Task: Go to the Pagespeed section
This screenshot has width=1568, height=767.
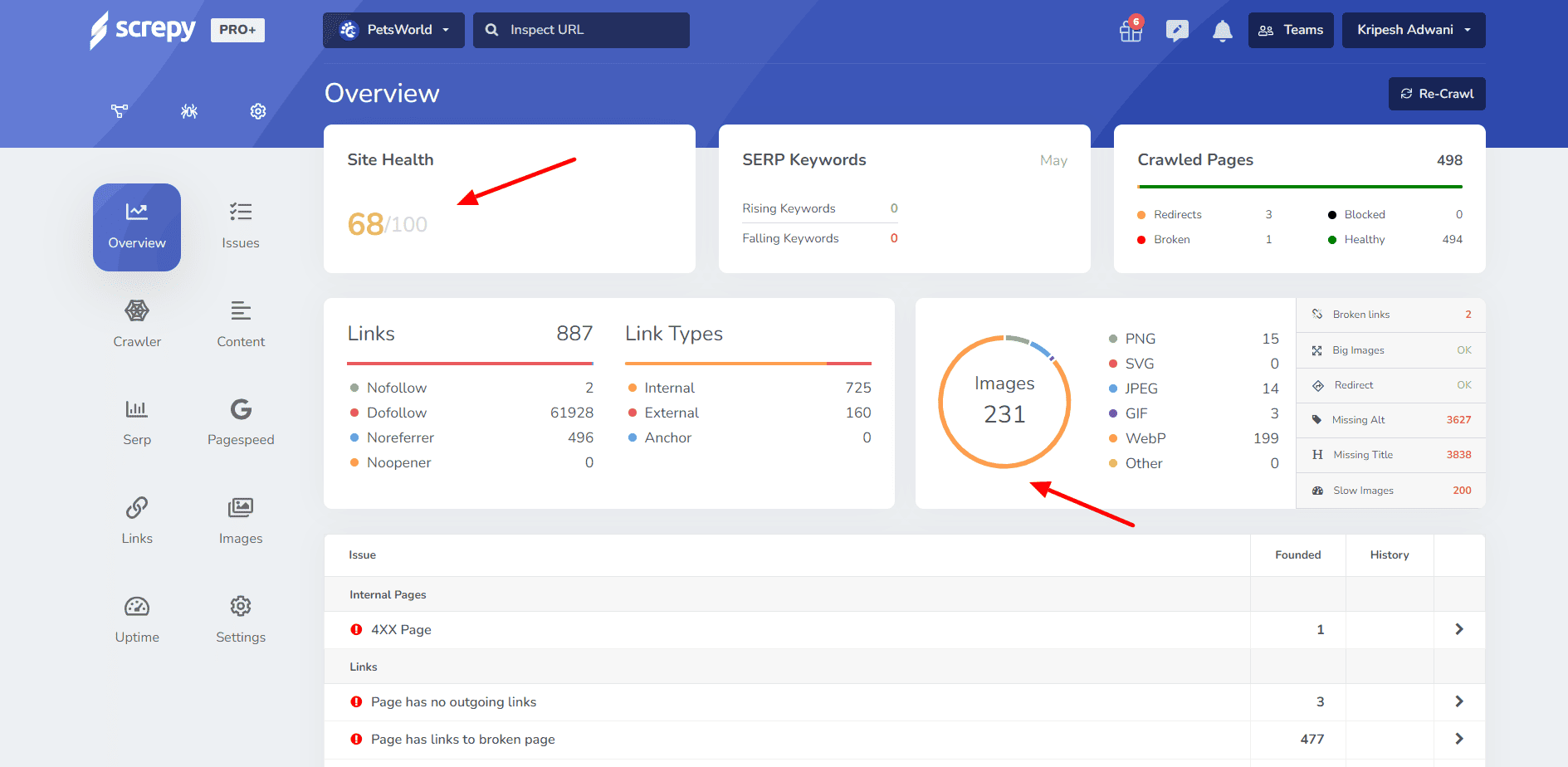Action: click(x=241, y=422)
